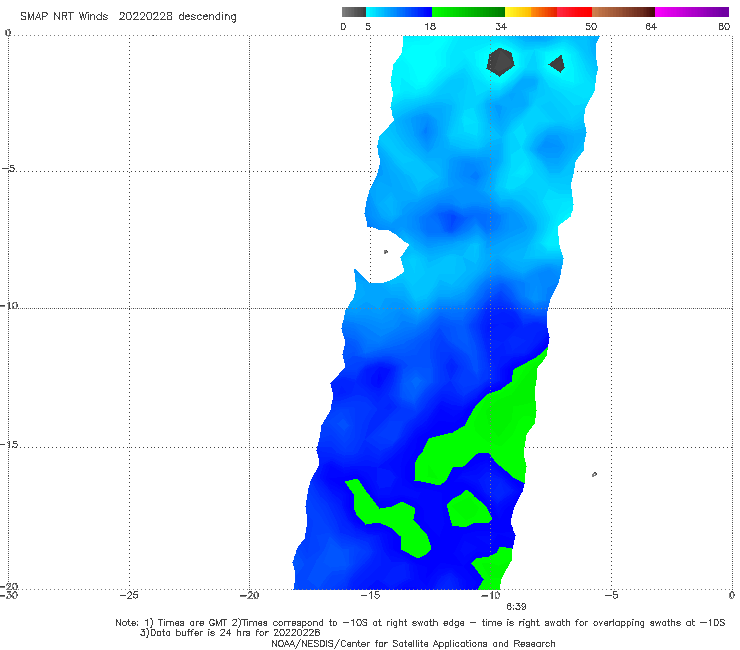740x650 pixels.
Task: Click the colorbar label "64"
Action: pos(651,27)
